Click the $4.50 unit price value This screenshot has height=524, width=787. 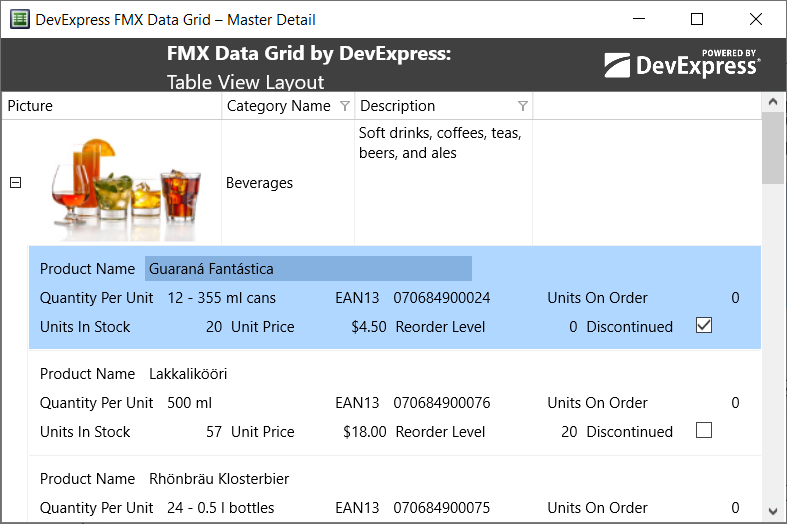pos(369,327)
